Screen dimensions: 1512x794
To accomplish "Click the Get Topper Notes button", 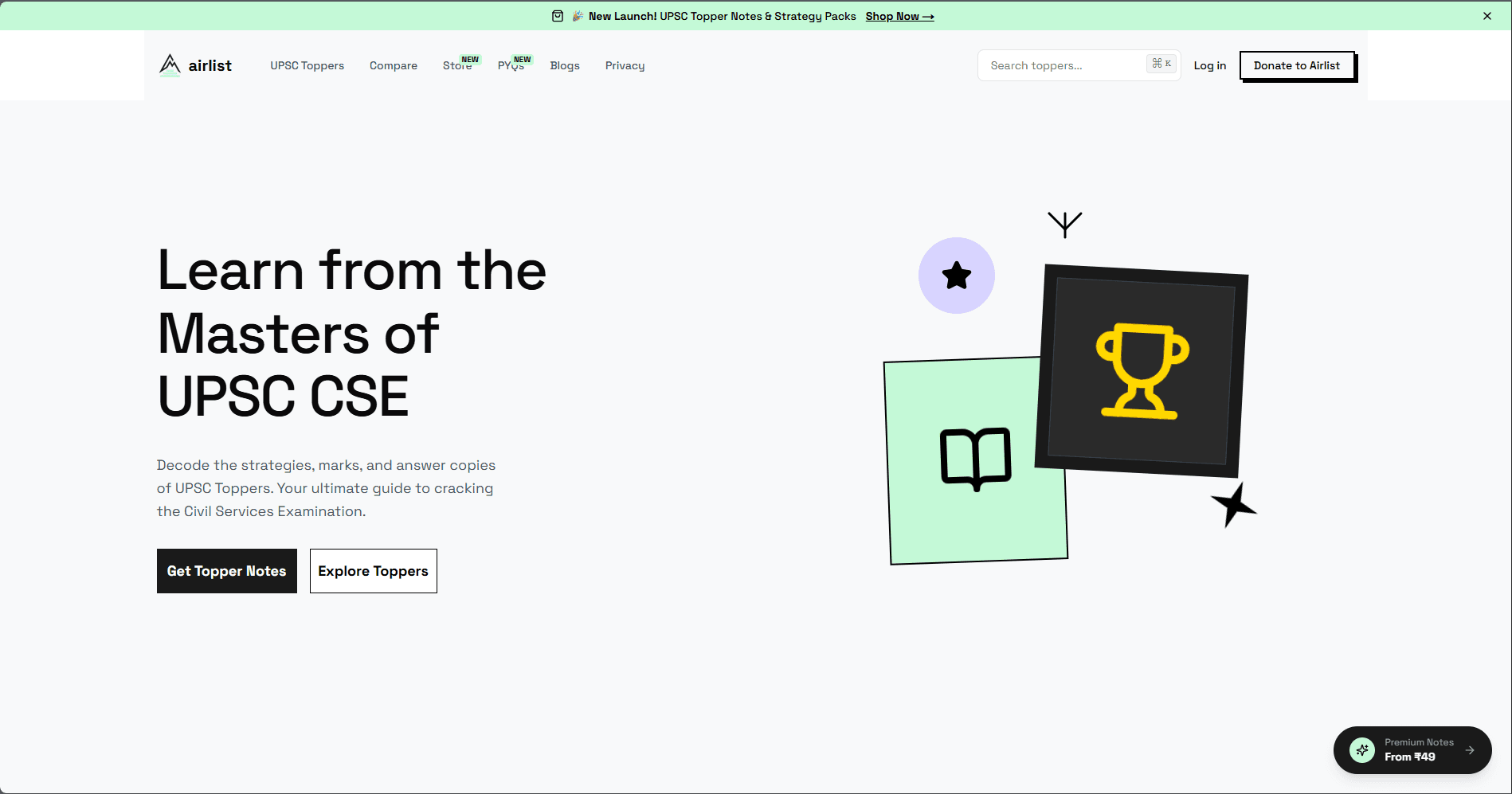I will coord(227,571).
